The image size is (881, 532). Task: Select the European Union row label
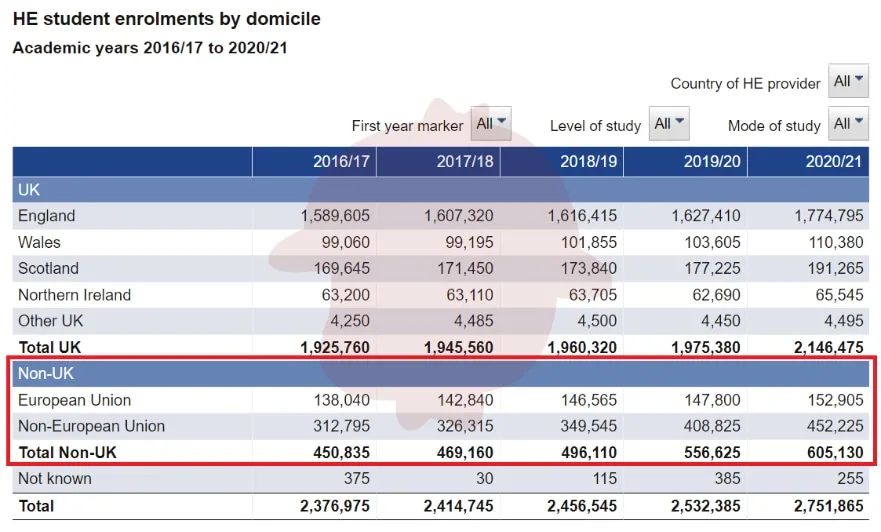coord(74,400)
